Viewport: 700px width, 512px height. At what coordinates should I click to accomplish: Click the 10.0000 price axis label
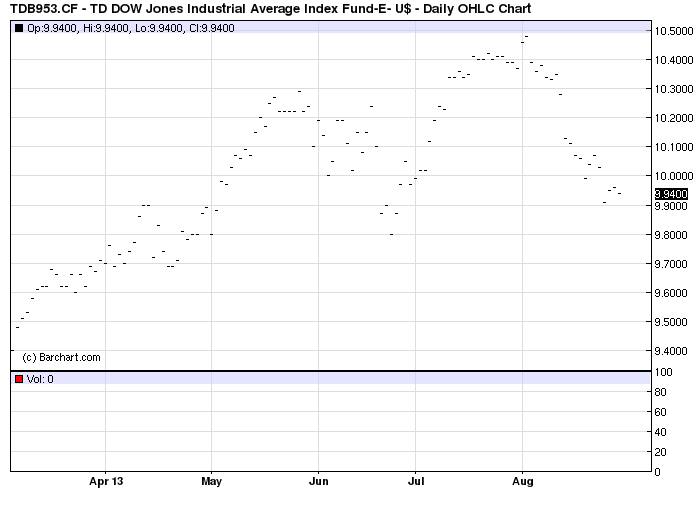click(x=674, y=176)
